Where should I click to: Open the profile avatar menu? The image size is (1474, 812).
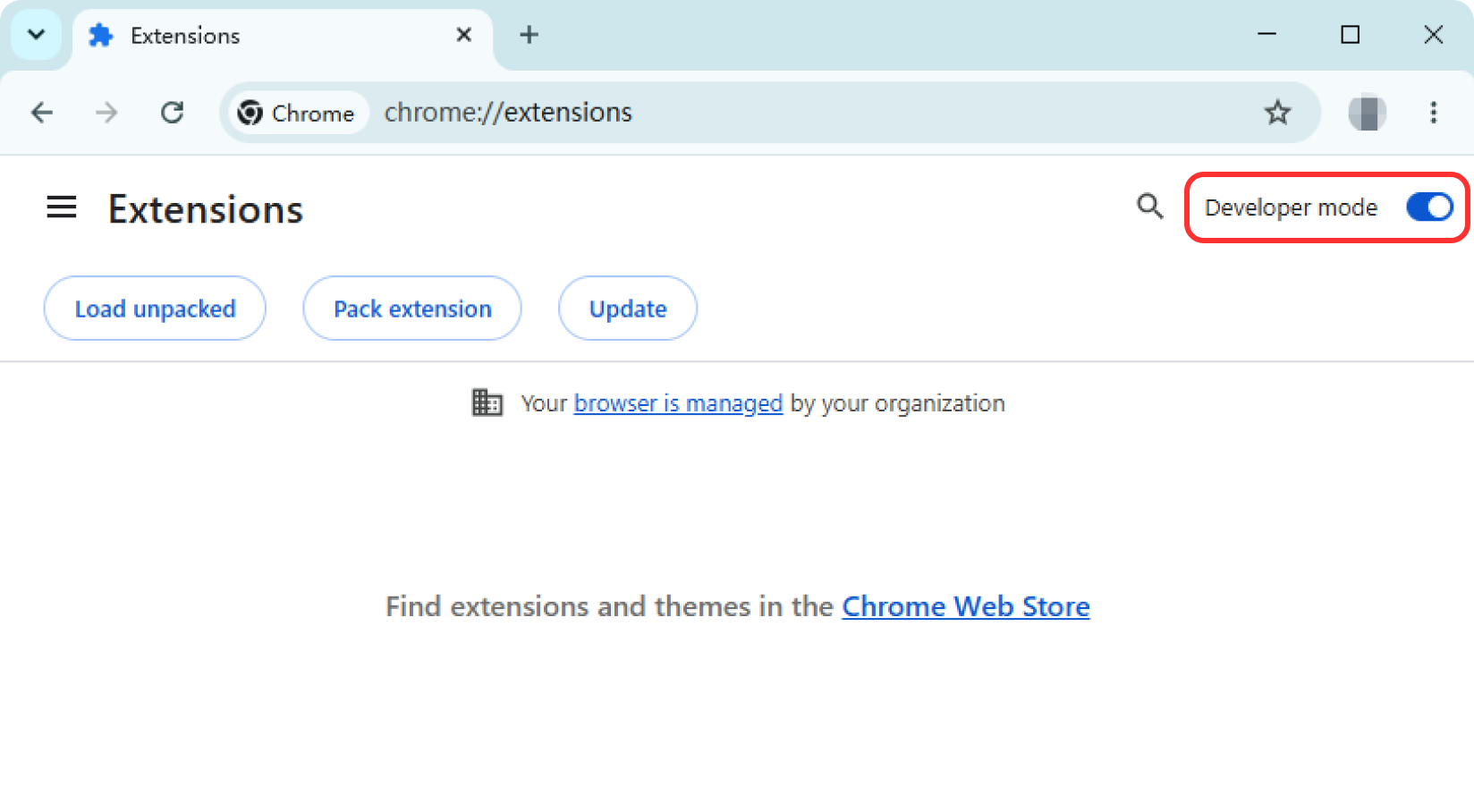[1368, 113]
